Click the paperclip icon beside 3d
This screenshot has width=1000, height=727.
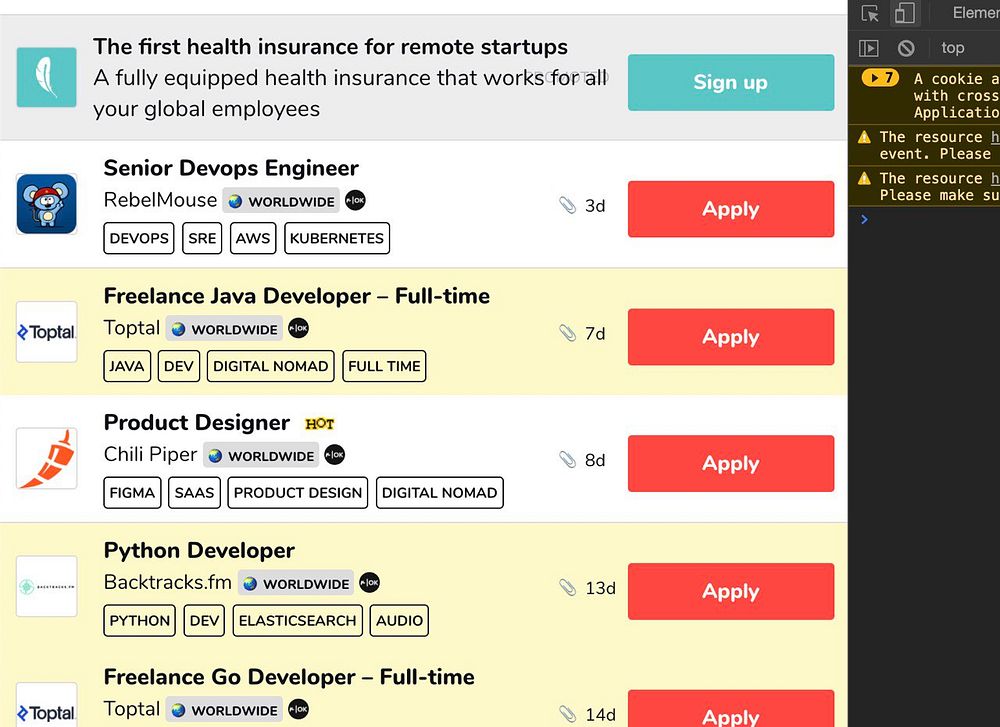tap(568, 205)
